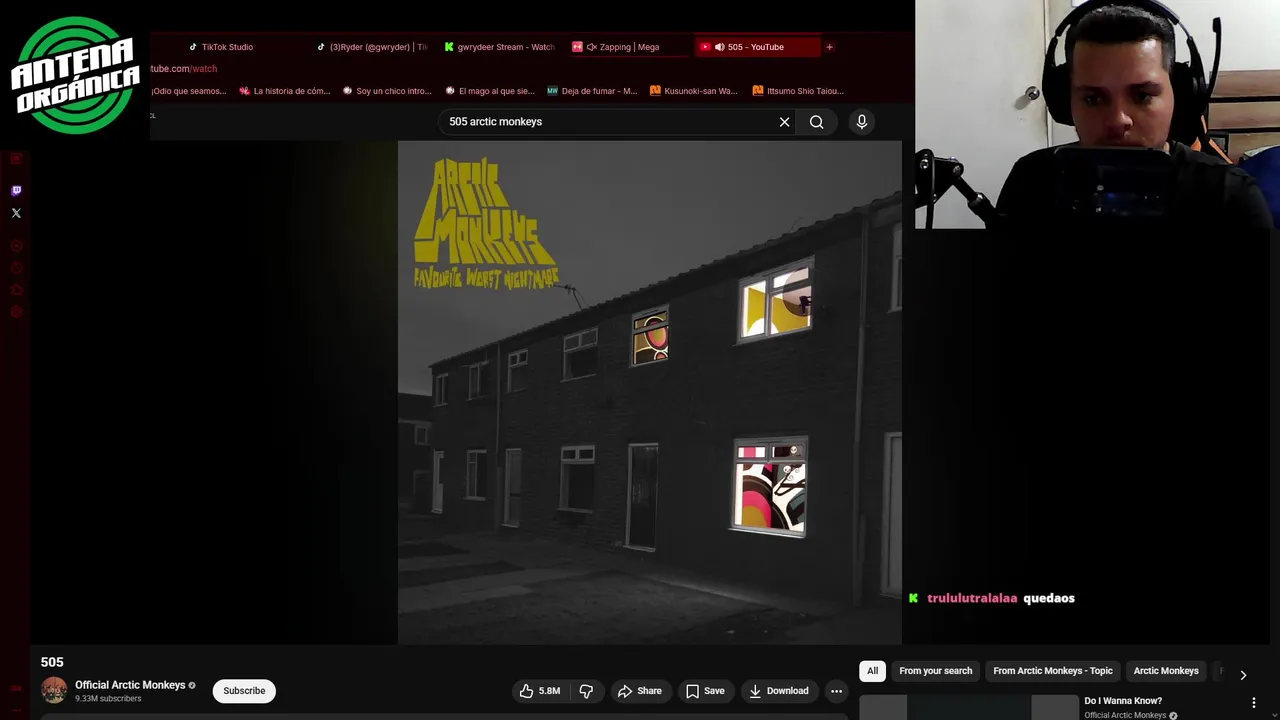1280x720 pixels.
Task: Click the magnifying glass search button
Action: pyautogui.click(x=817, y=122)
